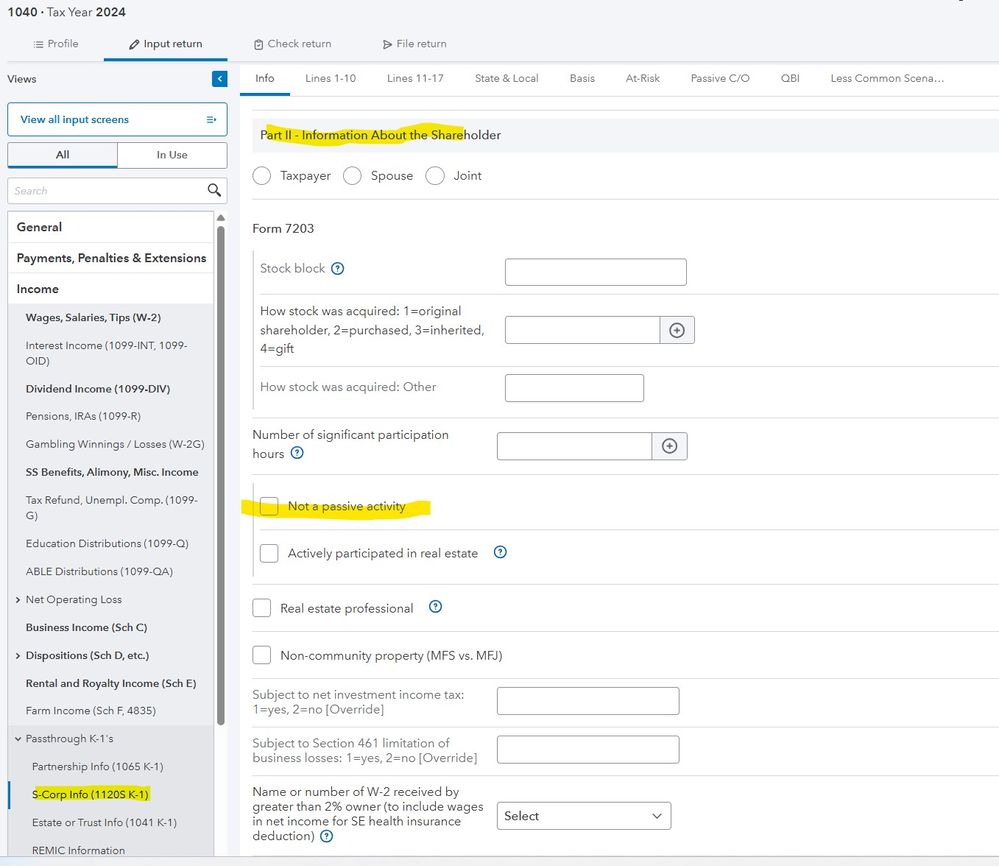Click plus icon beside How stock was acquired

click(x=677, y=330)
